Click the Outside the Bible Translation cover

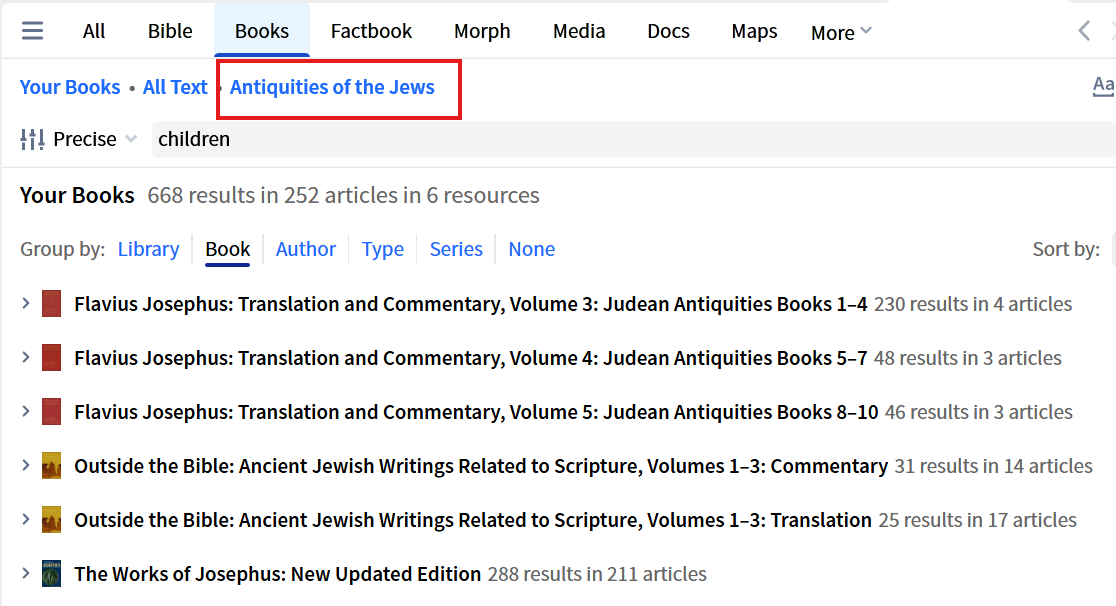point(51,521)
